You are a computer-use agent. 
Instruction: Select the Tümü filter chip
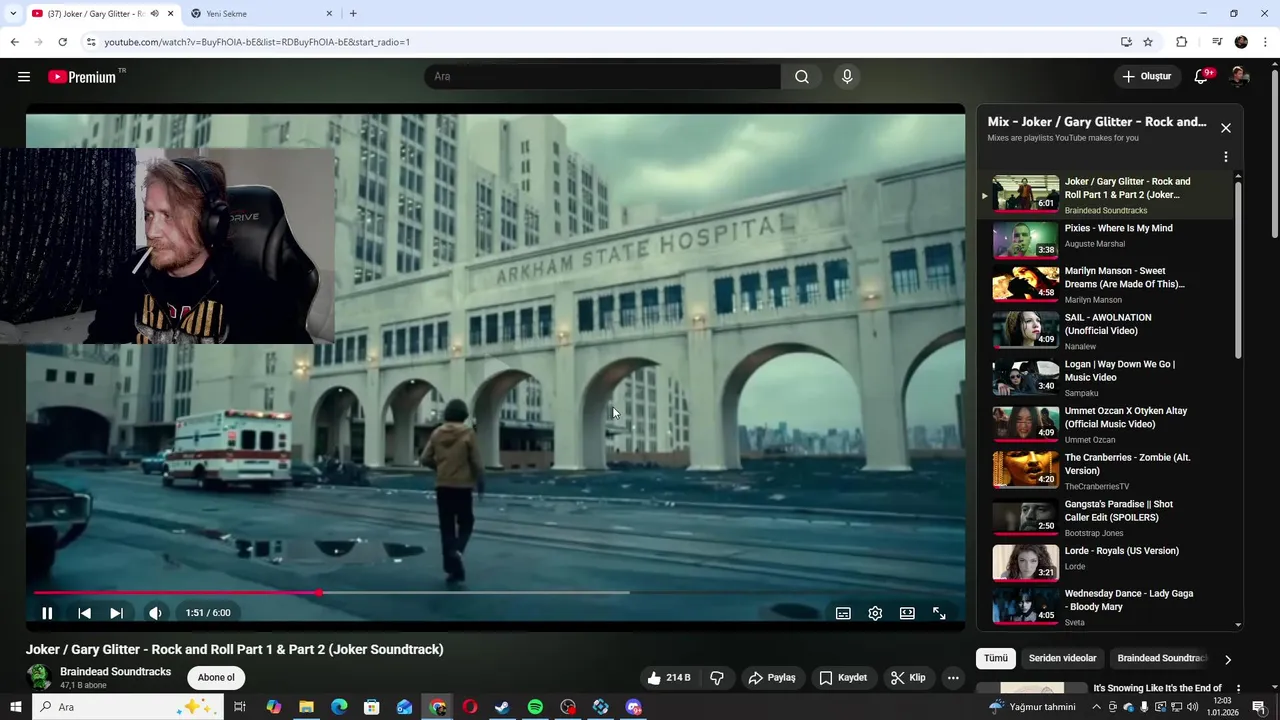click(x=996, y=658)
